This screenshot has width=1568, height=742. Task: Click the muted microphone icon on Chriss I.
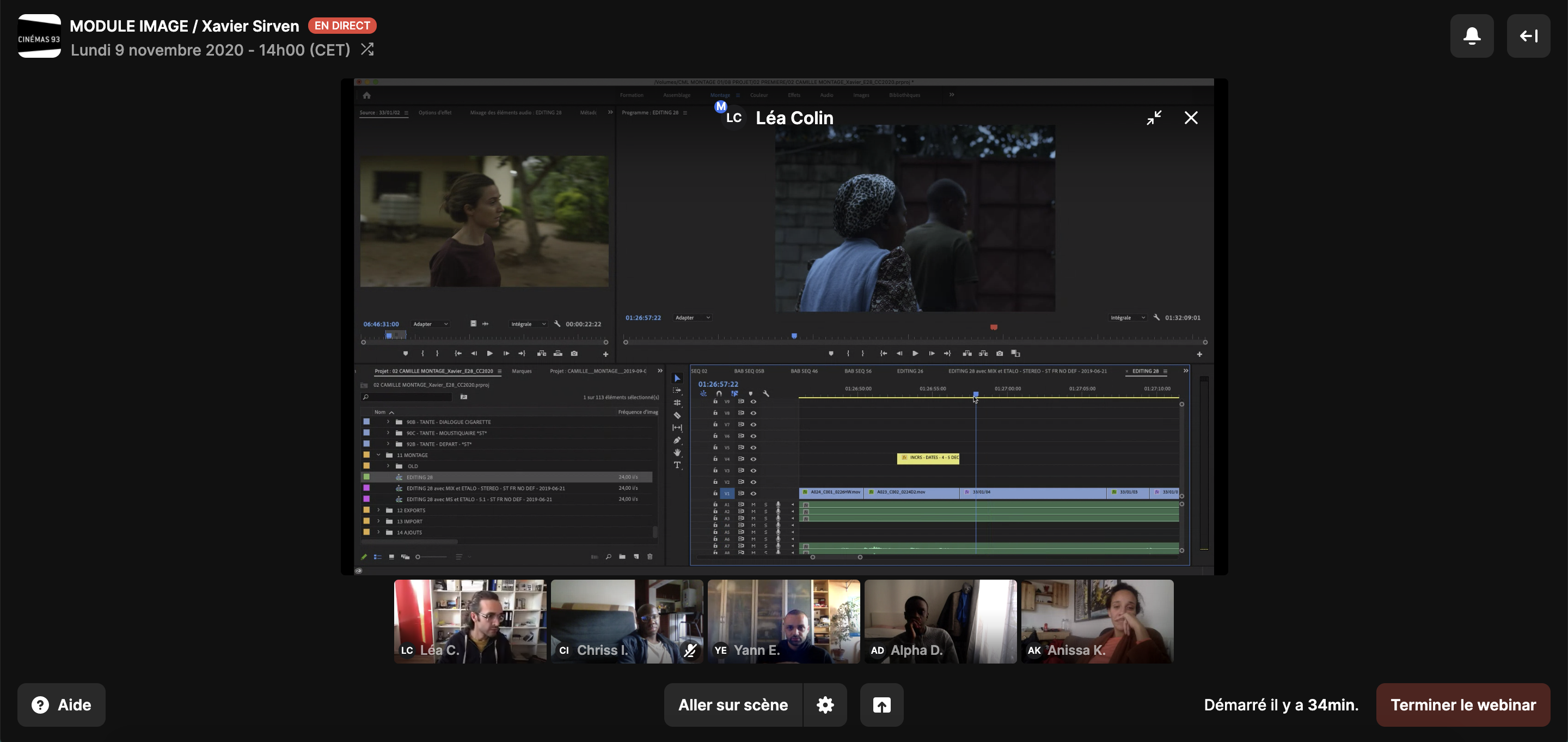tap(690, 650)
